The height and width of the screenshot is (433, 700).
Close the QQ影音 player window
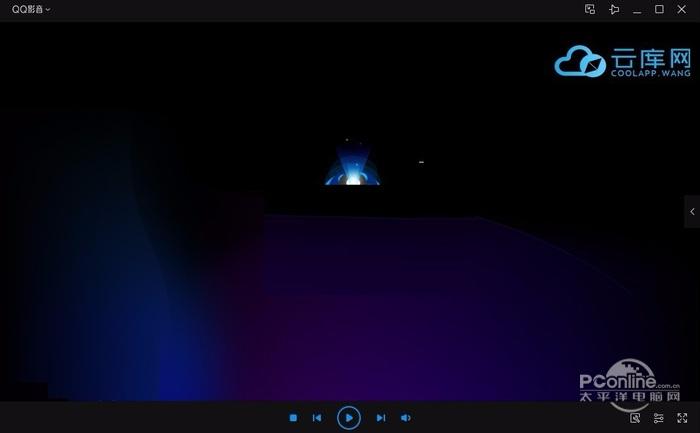pyautogui.click(x=681, y=9)
